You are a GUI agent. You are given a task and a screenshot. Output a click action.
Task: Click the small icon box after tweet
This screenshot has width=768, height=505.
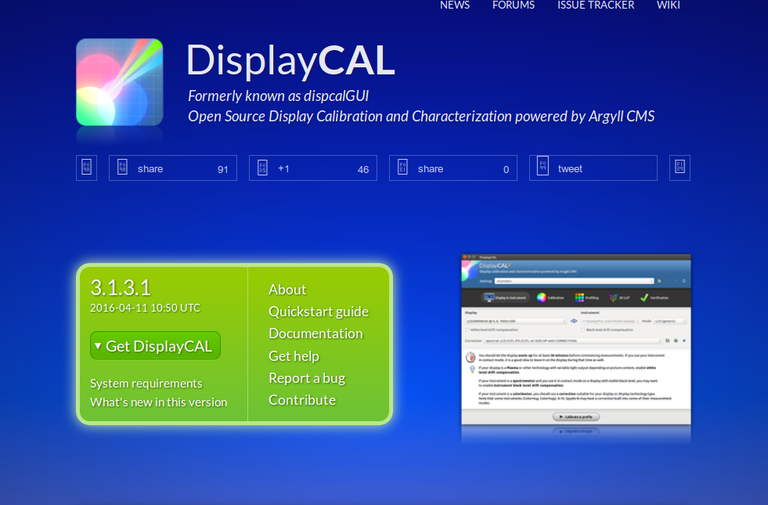[680, 168]
